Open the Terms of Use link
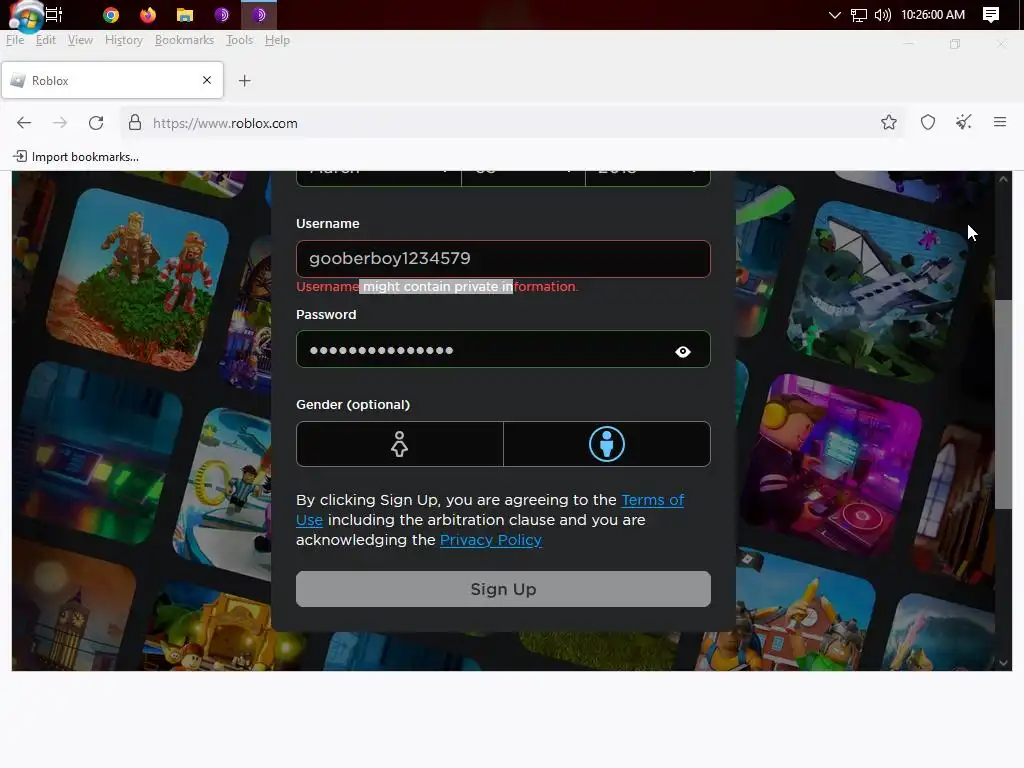Image resolution: width=1024 pixels, height=768 pixels. click(652, 500)
